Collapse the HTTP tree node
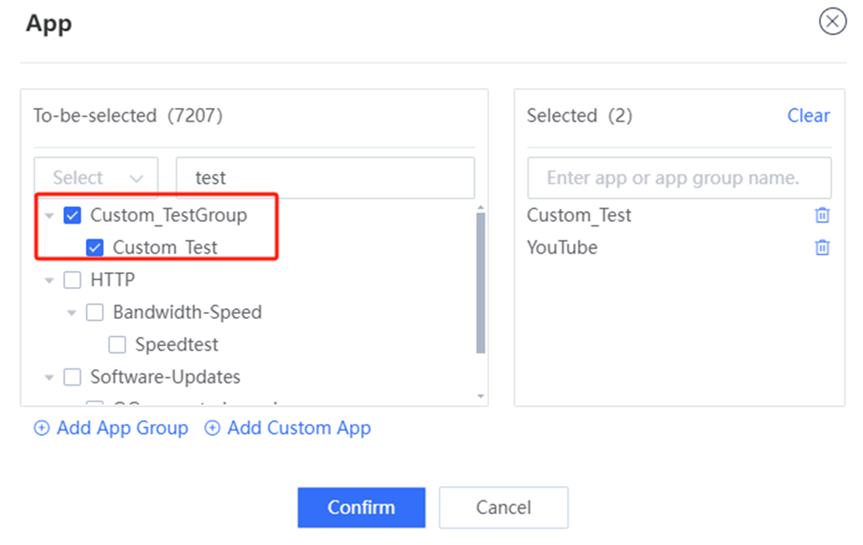Image resolution: width=863 pixels, height=545 pixels. point(49,281)
